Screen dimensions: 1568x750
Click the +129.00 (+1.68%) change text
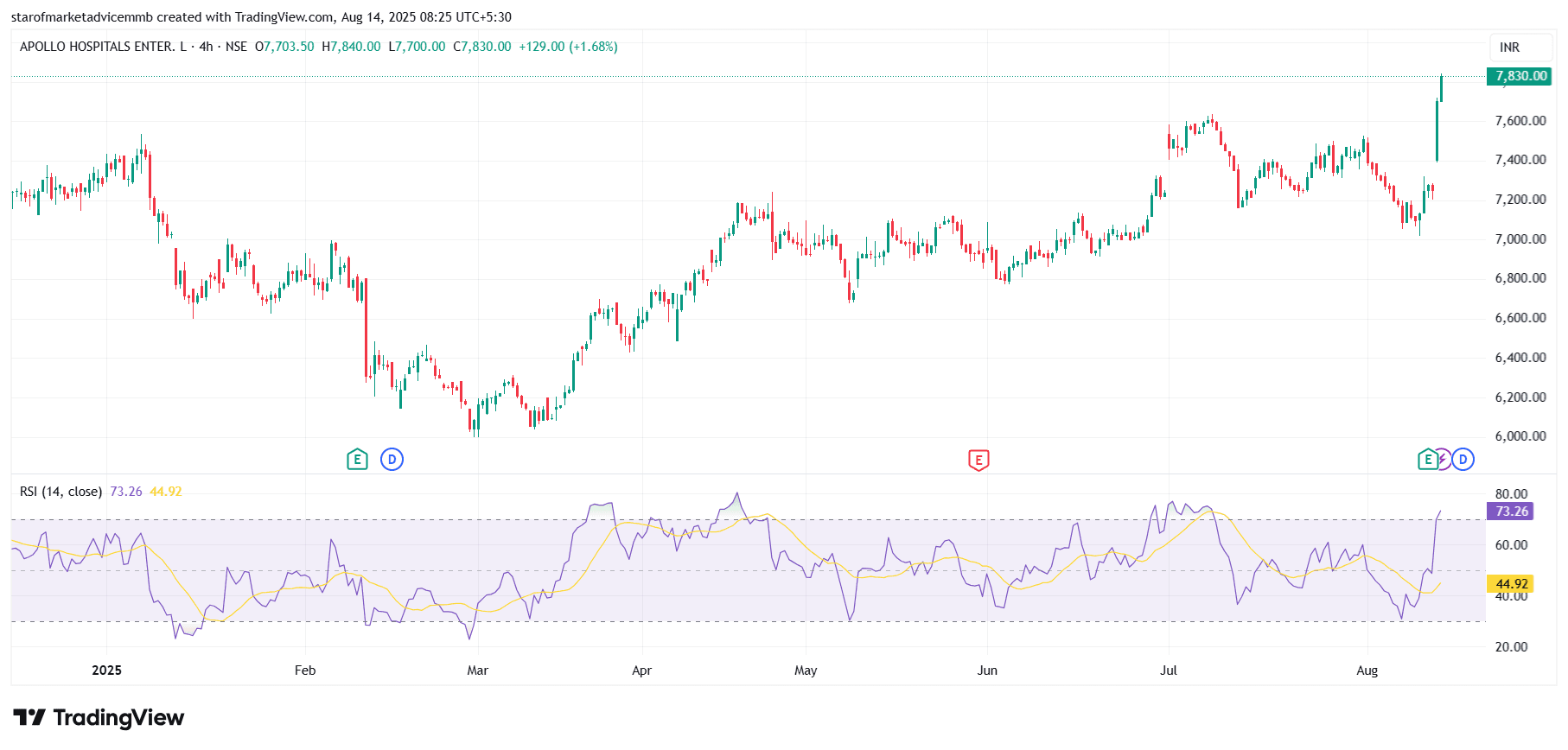[568, 47]
